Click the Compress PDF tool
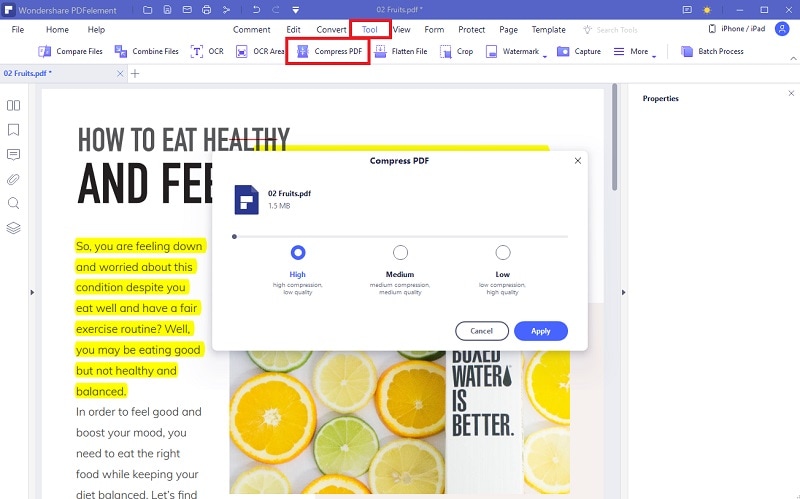This screenshot has width=800, height=499. [329, 51]
